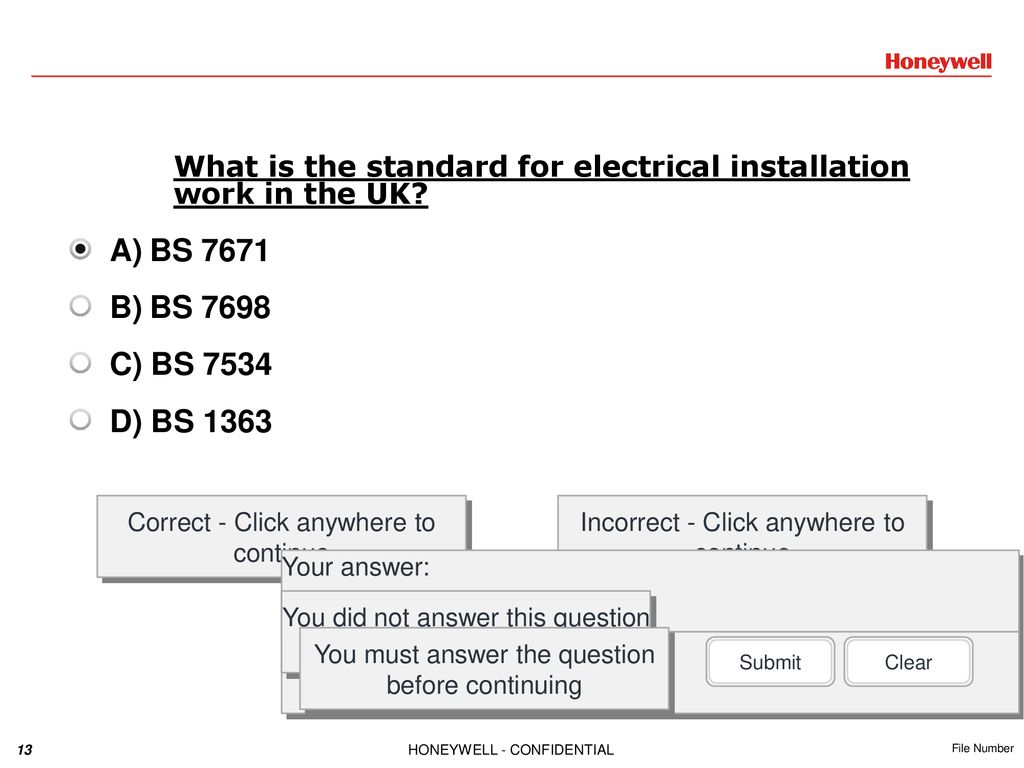
Task: Dismiss the 'Incorrect - Click anywhere' message box
Action: click(x=742, y=522)
